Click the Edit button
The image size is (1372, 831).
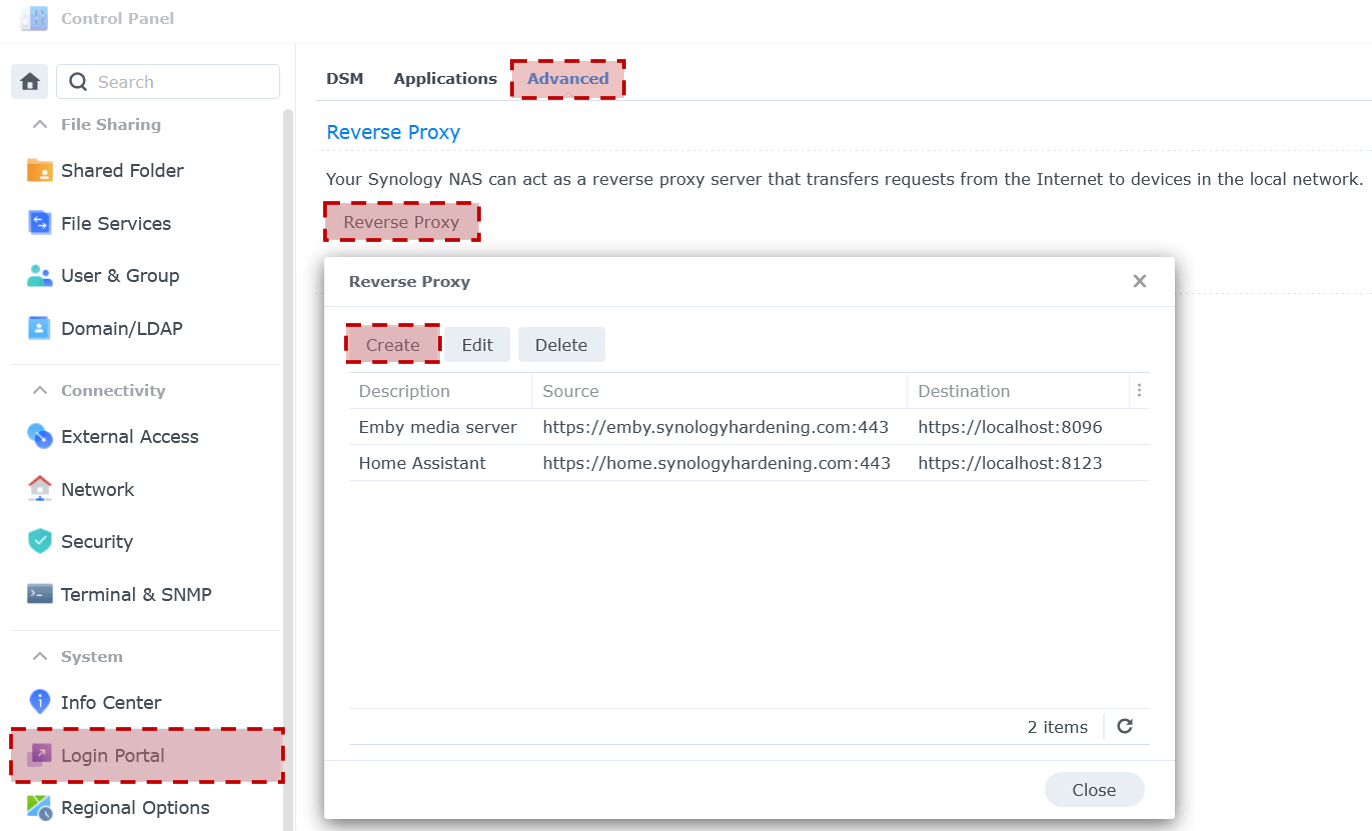coord(477,345)
